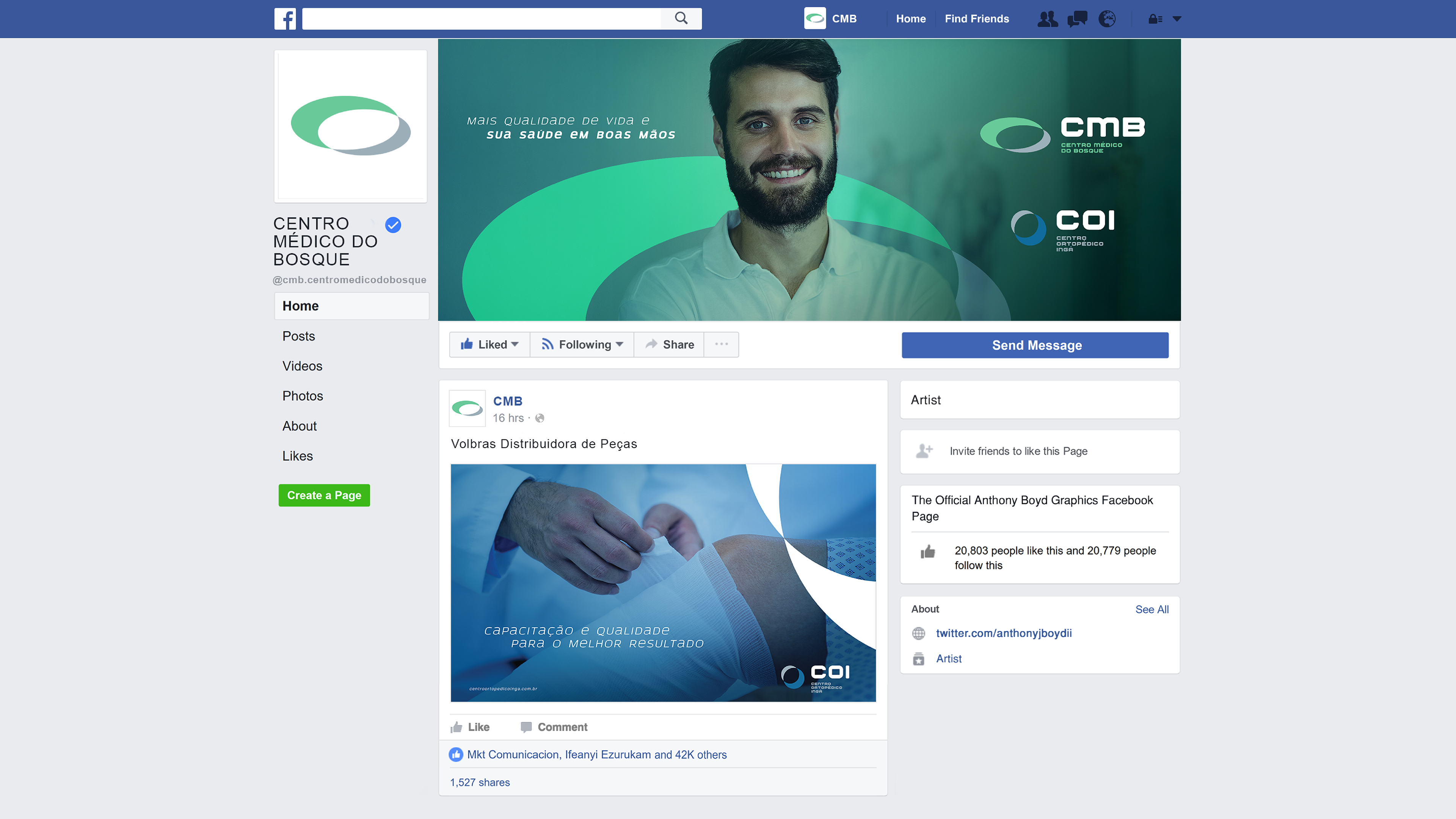Click the search magnifier icon

pyautogui.click(x=681, y=19)
